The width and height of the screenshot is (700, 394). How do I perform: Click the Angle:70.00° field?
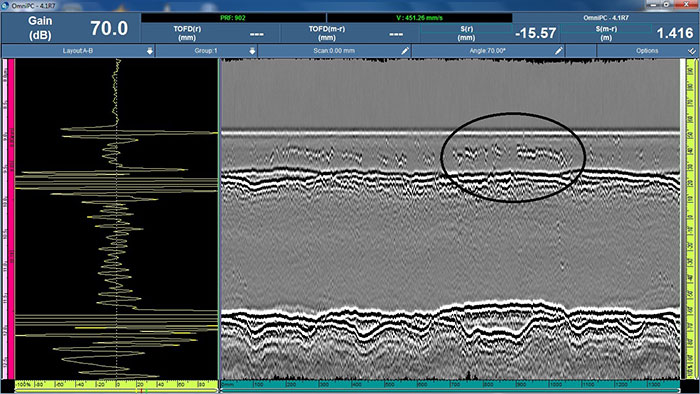pyautogui.click(x=488, y=51)
